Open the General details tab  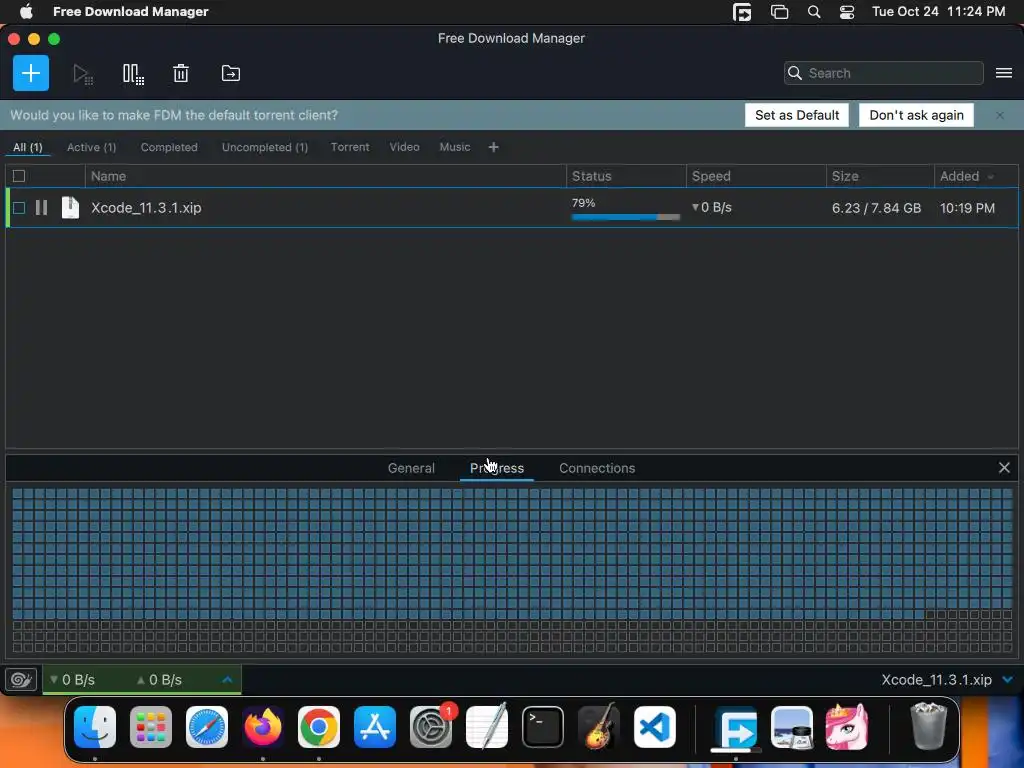point(411,468)
